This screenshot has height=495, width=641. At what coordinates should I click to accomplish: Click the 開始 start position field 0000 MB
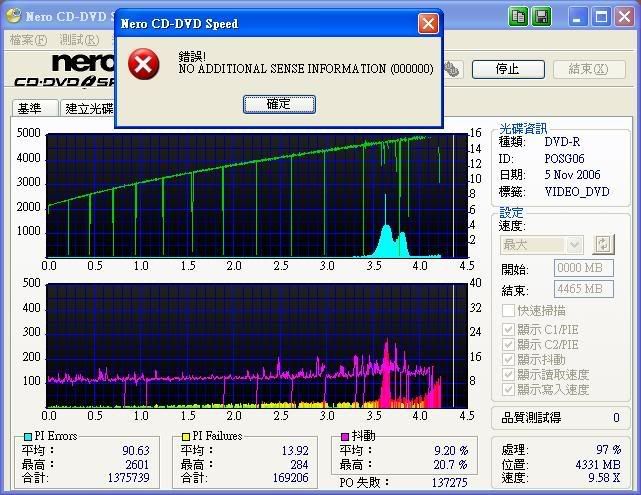584,268
